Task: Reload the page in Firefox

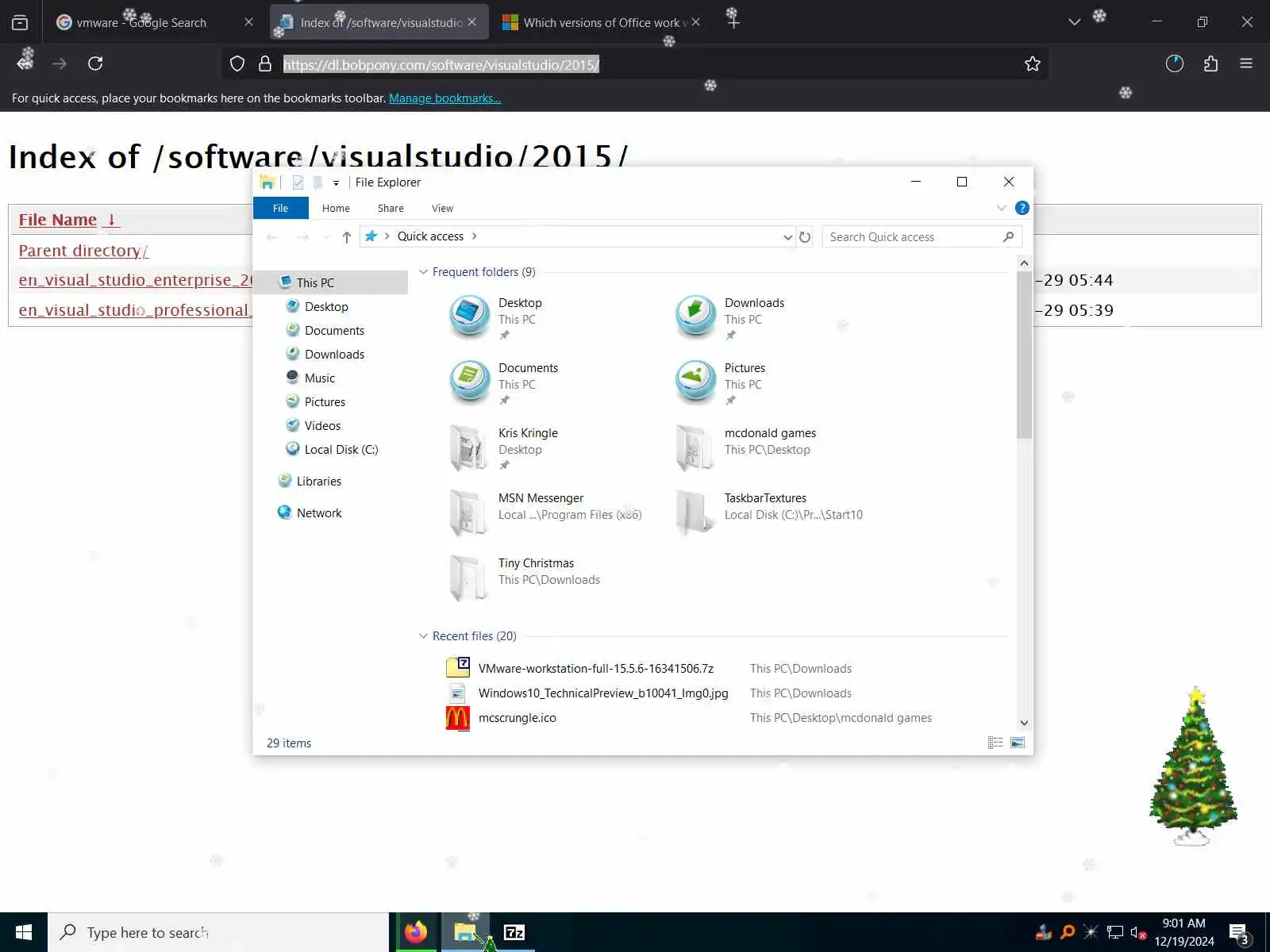Action: [95, 63]
